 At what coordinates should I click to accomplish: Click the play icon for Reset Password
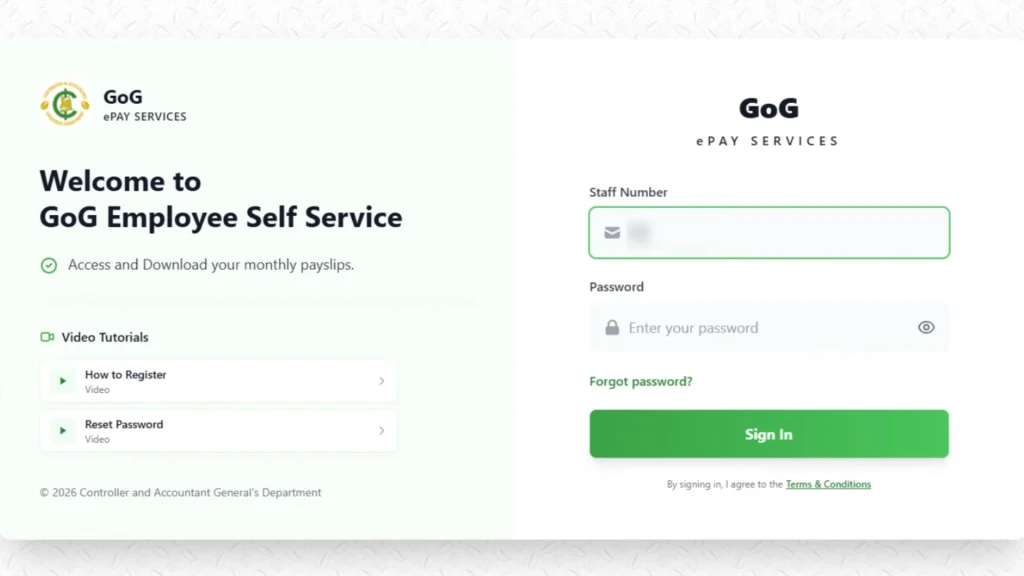61,430
